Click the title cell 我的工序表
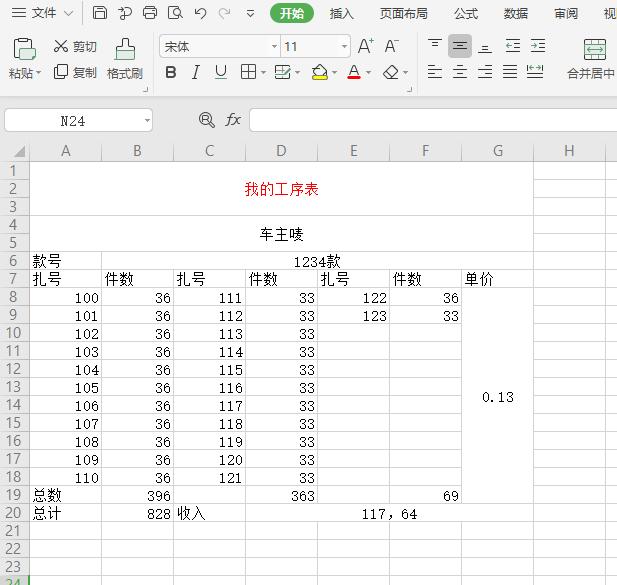617x585 pixels. point(281,189)
